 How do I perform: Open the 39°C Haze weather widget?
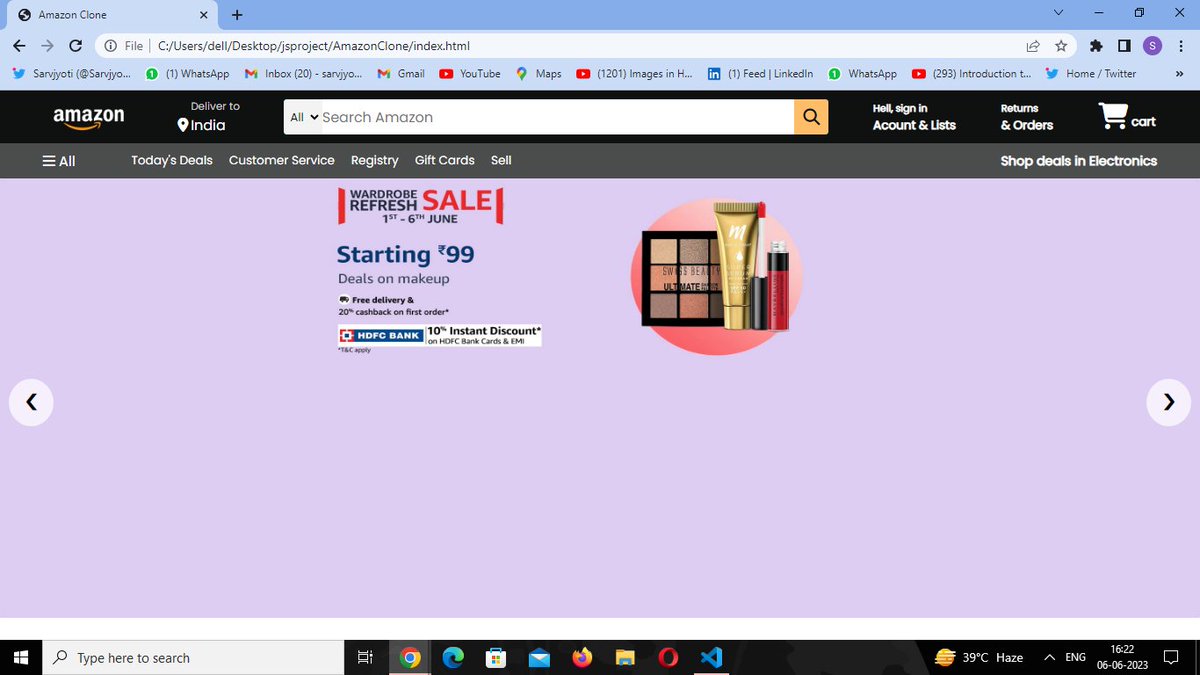[x=979, y=658]
